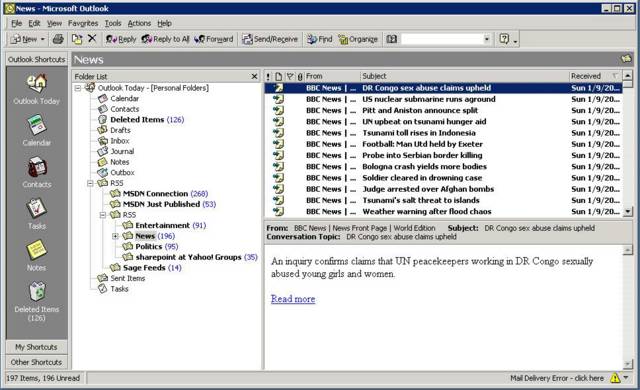
Task: Sort by Received column header
Action: coord(595,76)
